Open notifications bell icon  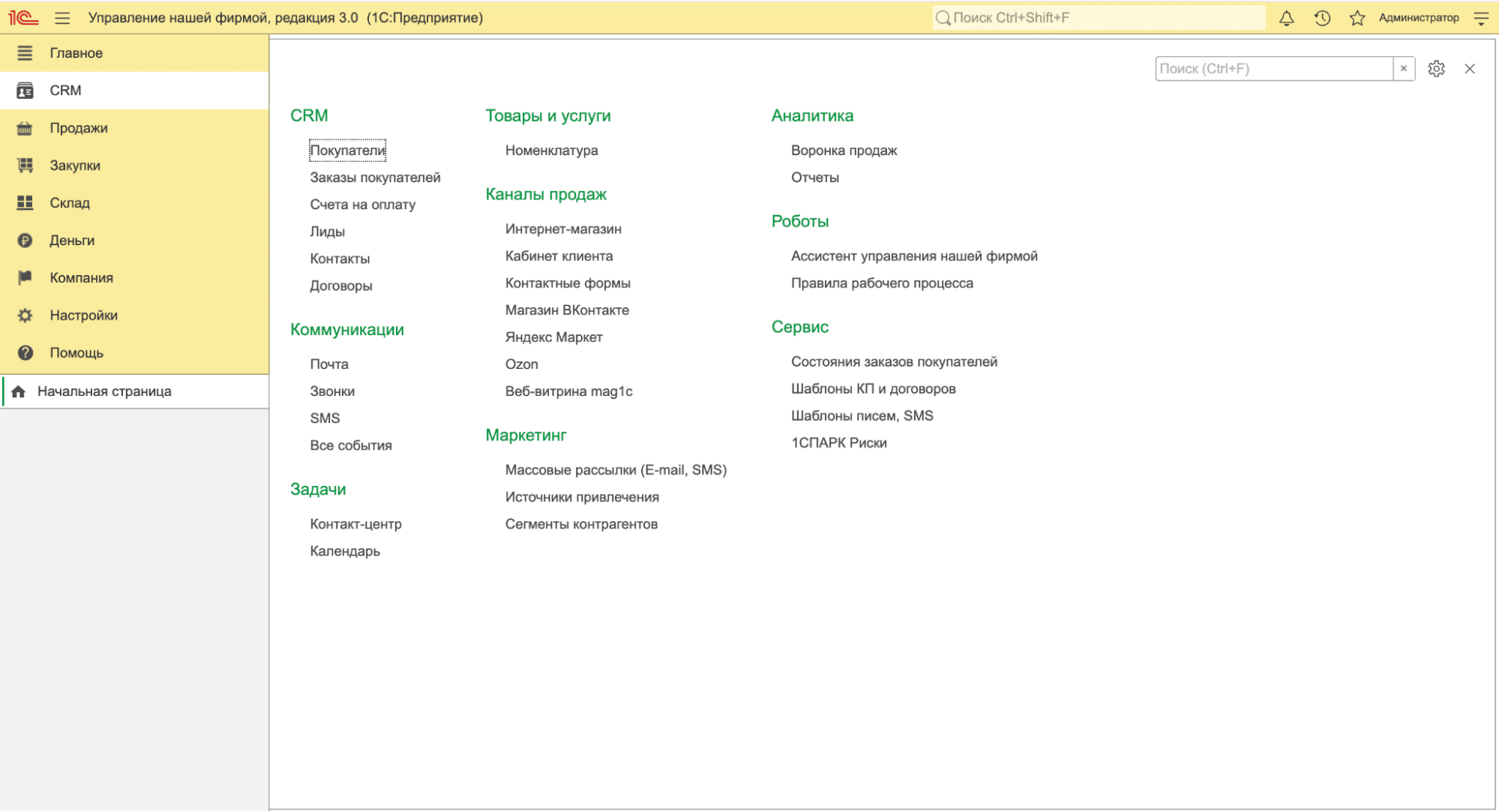[1286, 18]
